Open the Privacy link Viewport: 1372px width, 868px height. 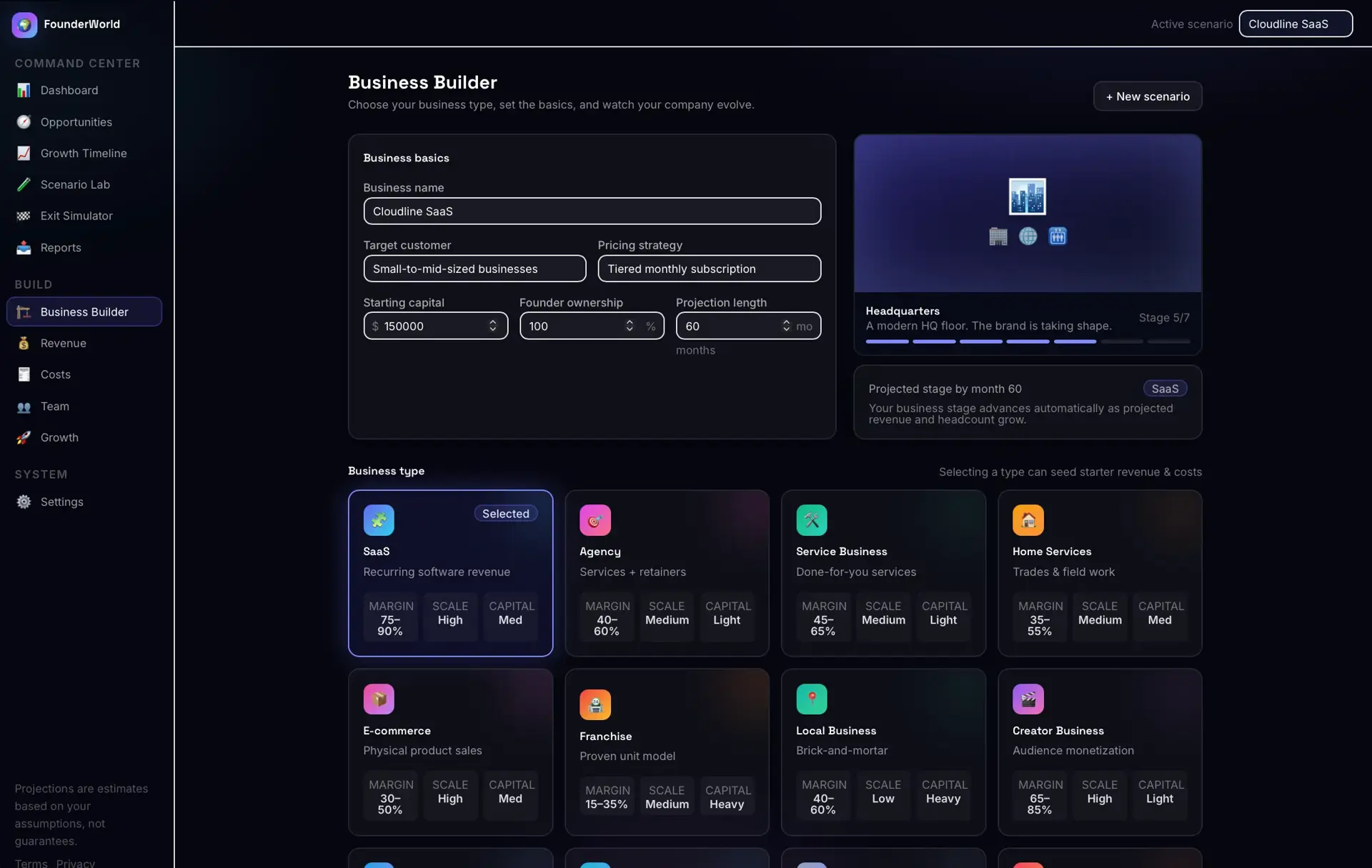76,862
